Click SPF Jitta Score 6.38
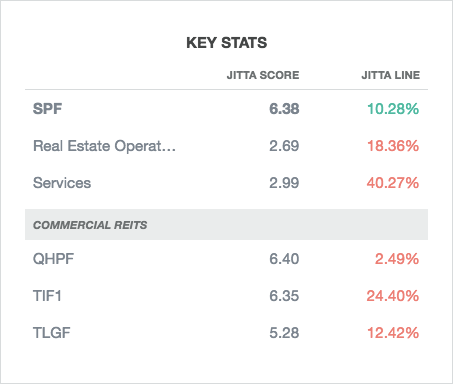 [x=284, y=109]
